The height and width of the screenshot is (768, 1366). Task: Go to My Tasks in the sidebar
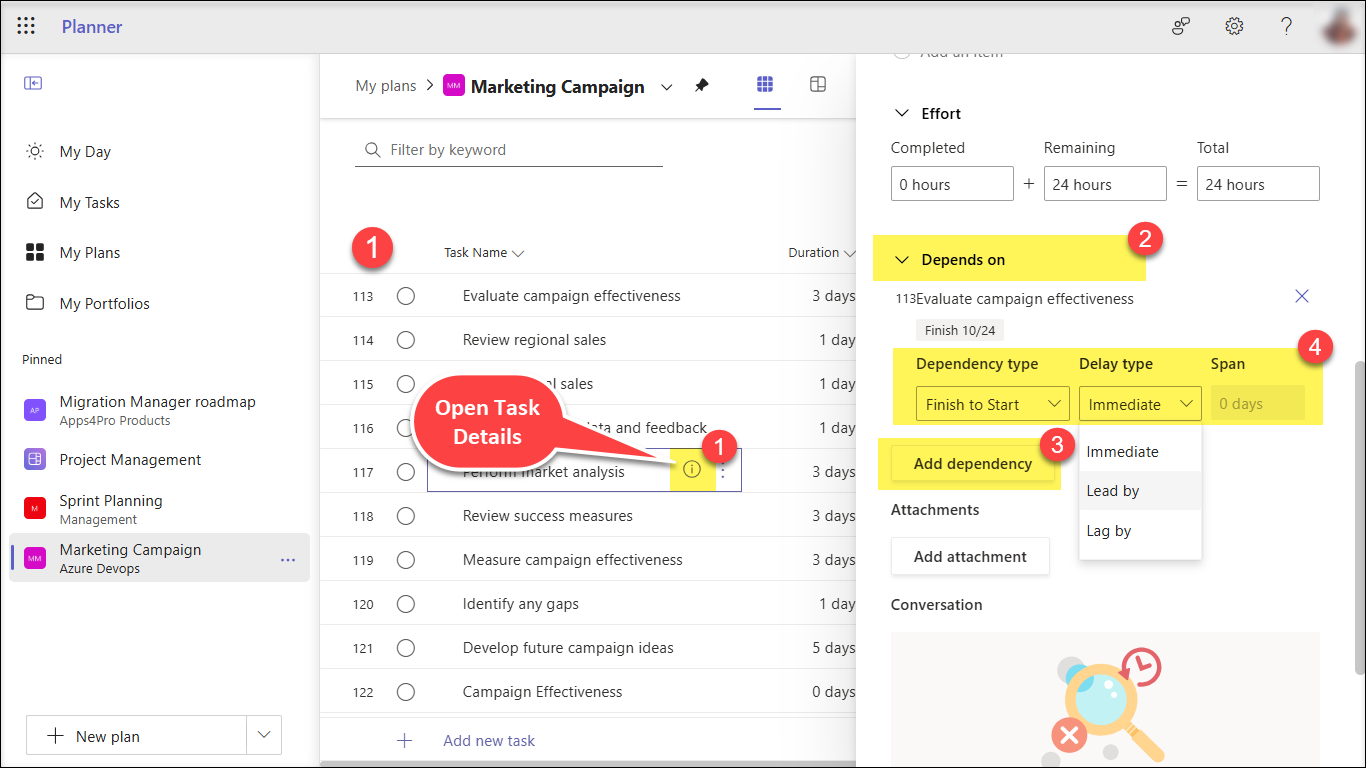tap(90, 202)
